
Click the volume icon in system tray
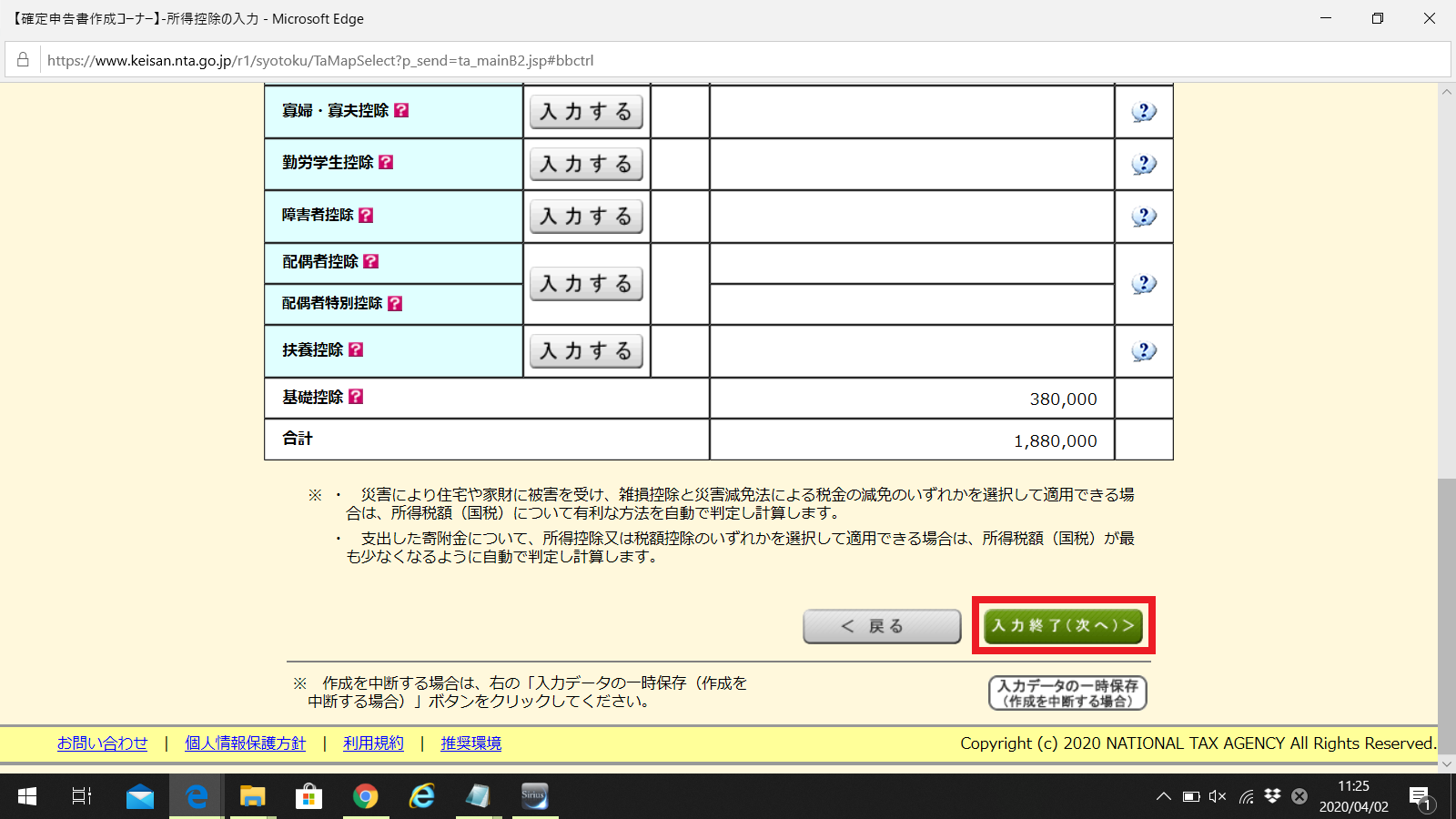click(x=1217, y=795)
